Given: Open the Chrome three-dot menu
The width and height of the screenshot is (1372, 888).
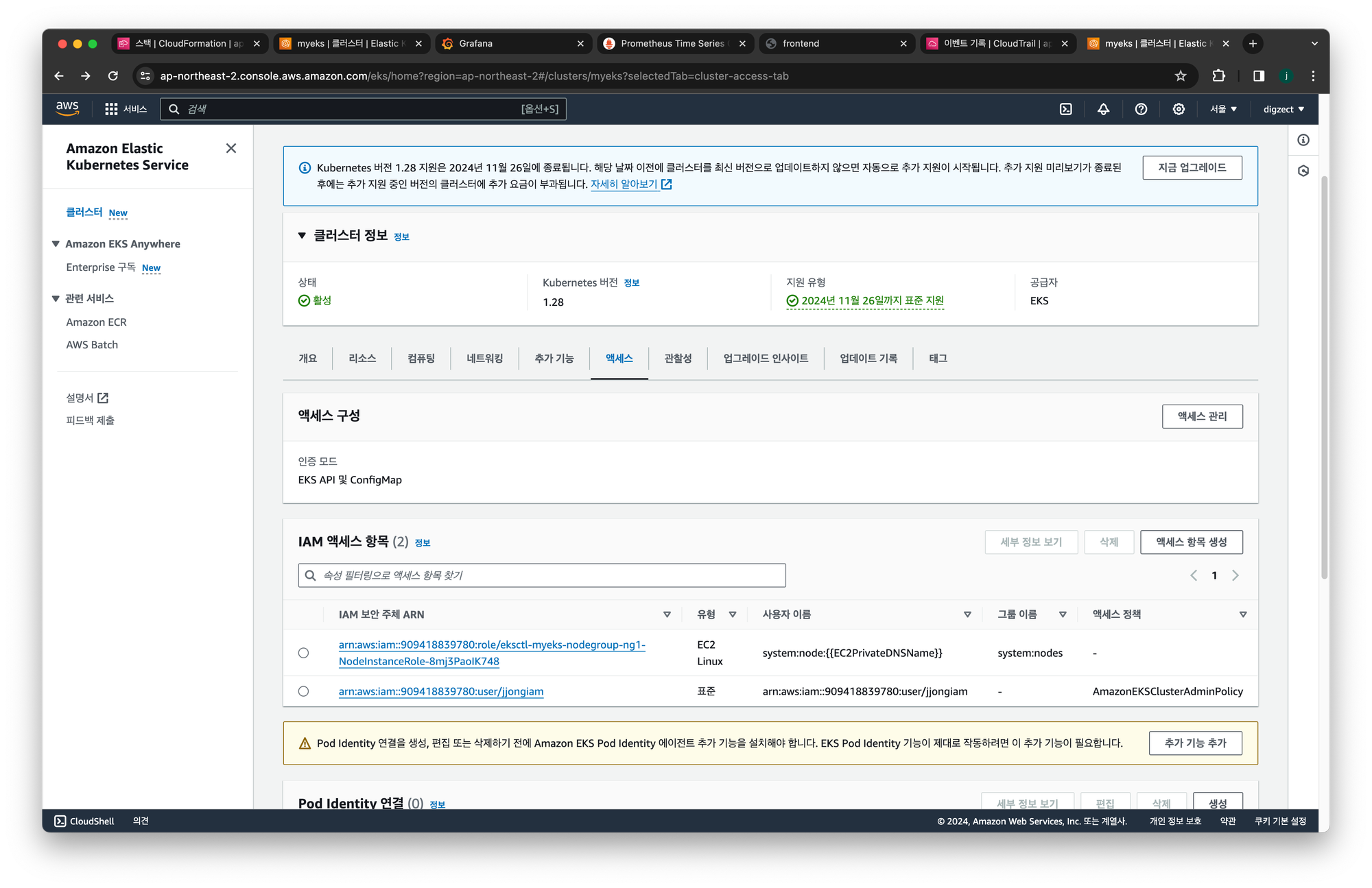Looking at the screenshot, I should click(x=1313, y=76).
